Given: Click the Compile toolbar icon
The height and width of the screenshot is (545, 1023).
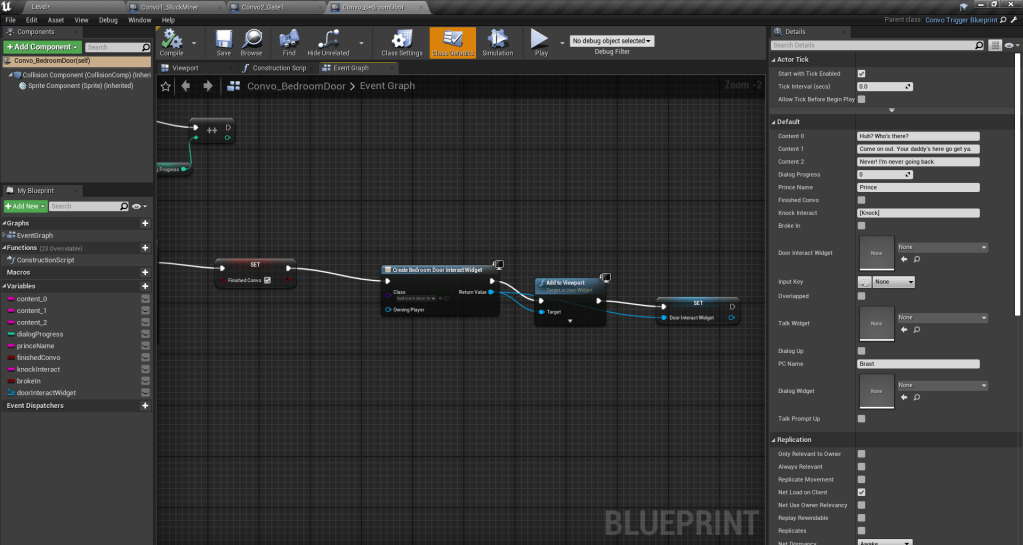Looking at the screenshot, I should (172, 40).
